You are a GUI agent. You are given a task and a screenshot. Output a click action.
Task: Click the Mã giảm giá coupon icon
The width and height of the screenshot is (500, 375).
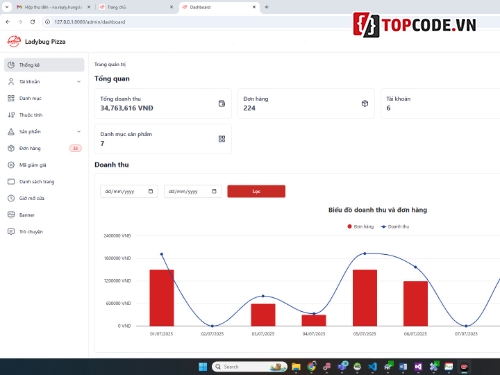(x=11, y=165)
